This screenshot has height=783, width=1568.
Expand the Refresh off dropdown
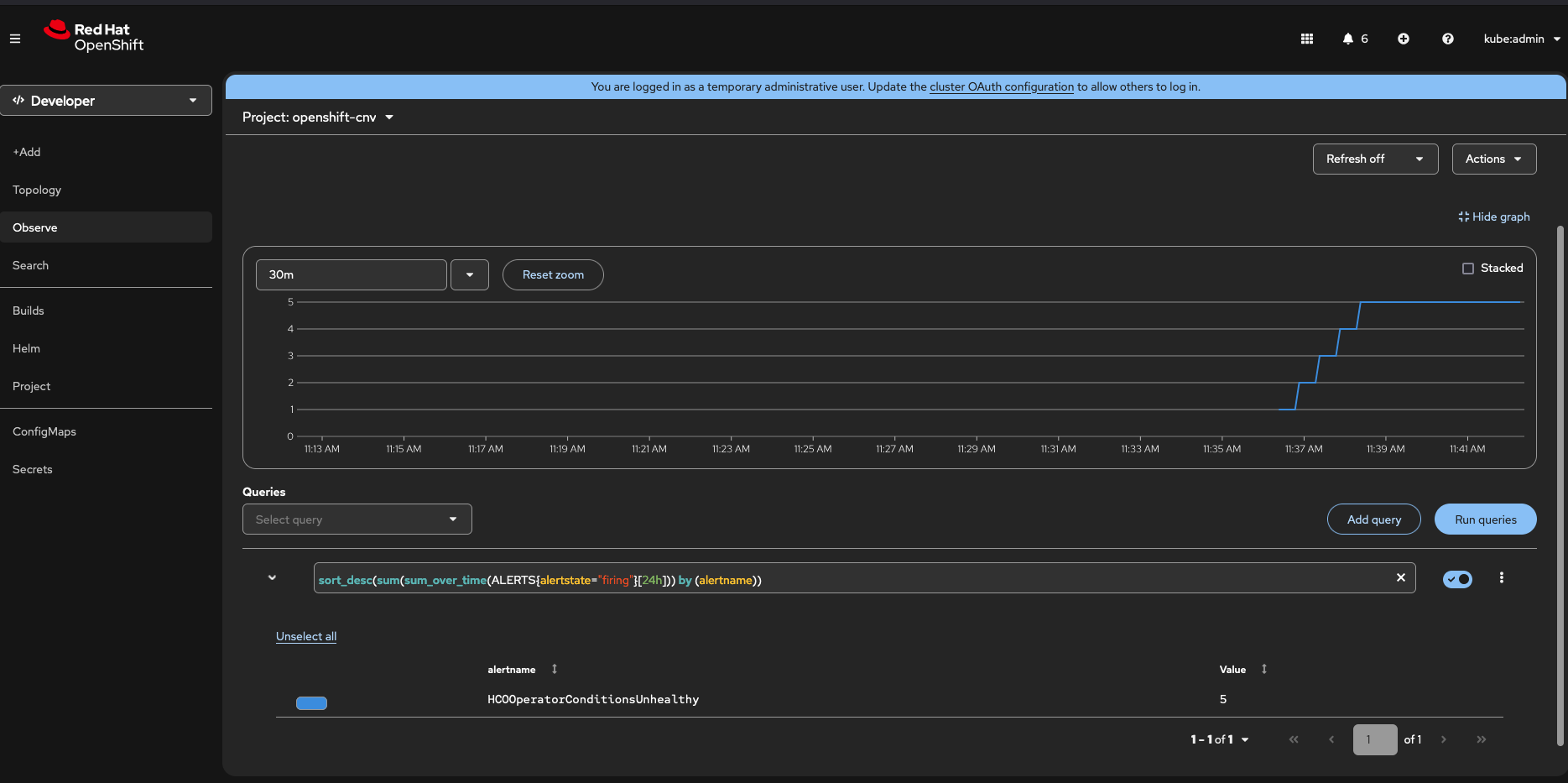coord(1374,159)
